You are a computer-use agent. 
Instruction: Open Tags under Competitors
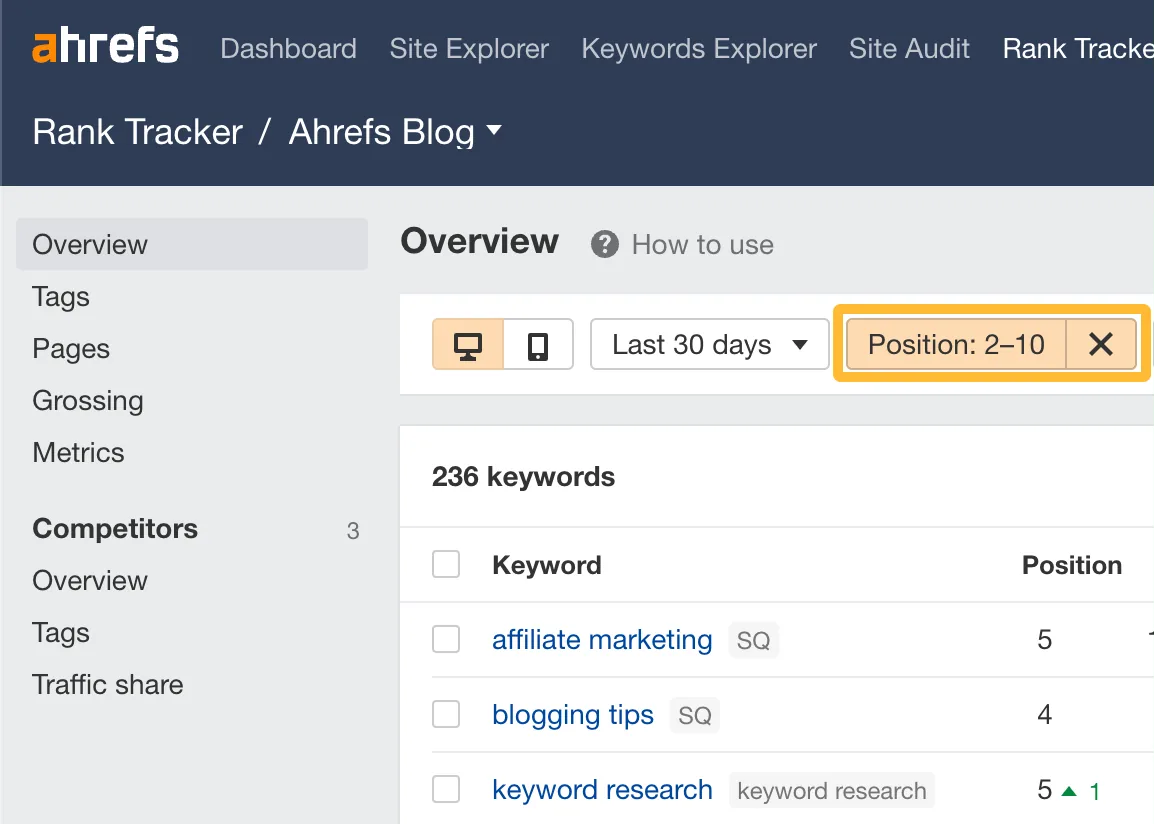click(61, 632)
